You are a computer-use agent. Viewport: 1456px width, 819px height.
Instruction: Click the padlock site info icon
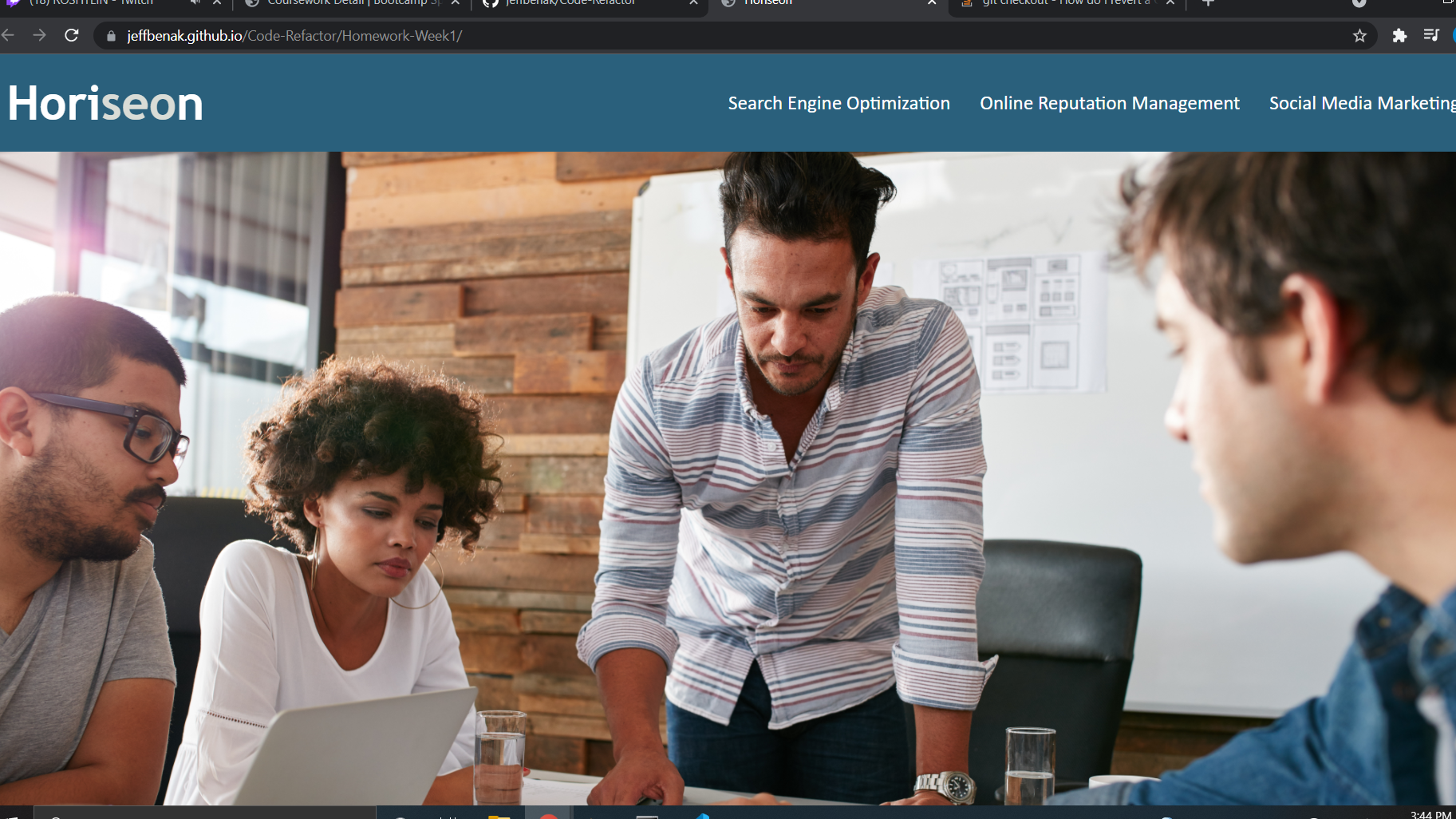click(x=111, y=36)
